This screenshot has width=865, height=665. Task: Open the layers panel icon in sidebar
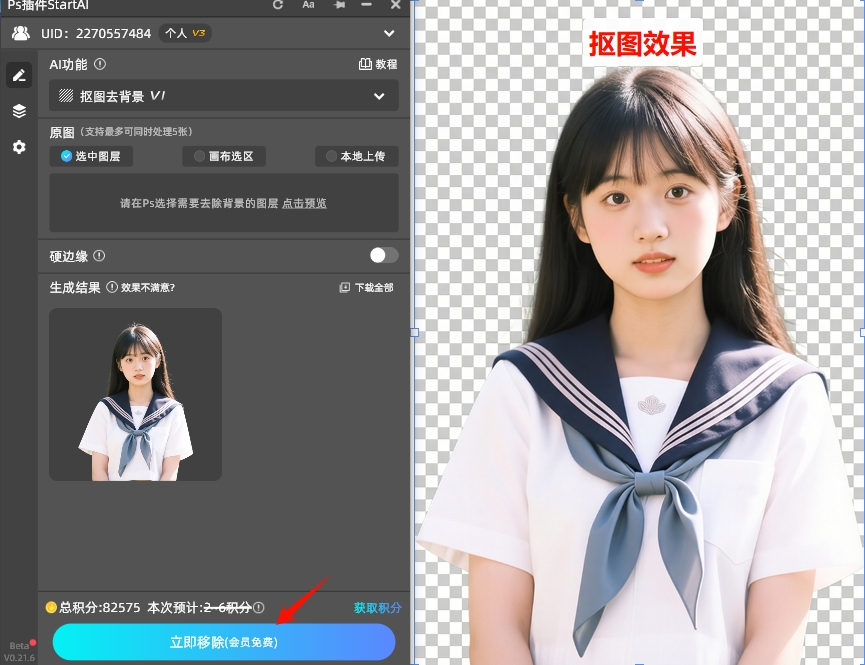(x=19, y=111)
